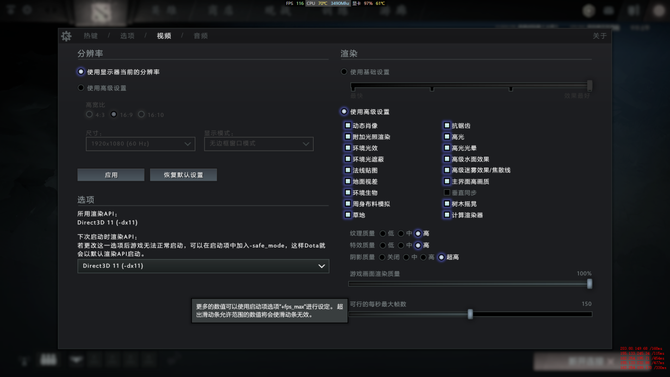
Task: Choose the 16:10 aspect ratio
Action: click(x=141, y=115)
